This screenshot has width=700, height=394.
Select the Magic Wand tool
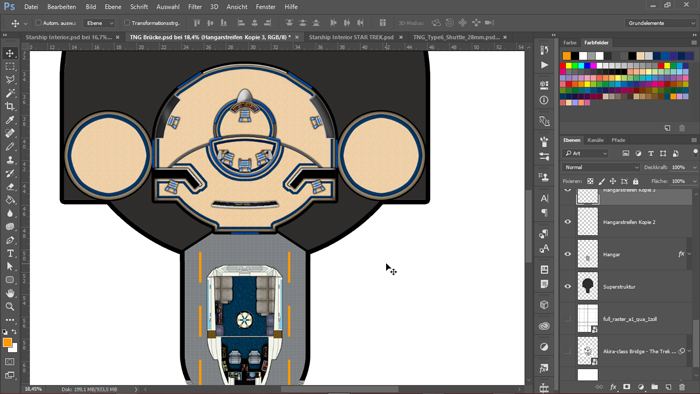click(10, 93)
